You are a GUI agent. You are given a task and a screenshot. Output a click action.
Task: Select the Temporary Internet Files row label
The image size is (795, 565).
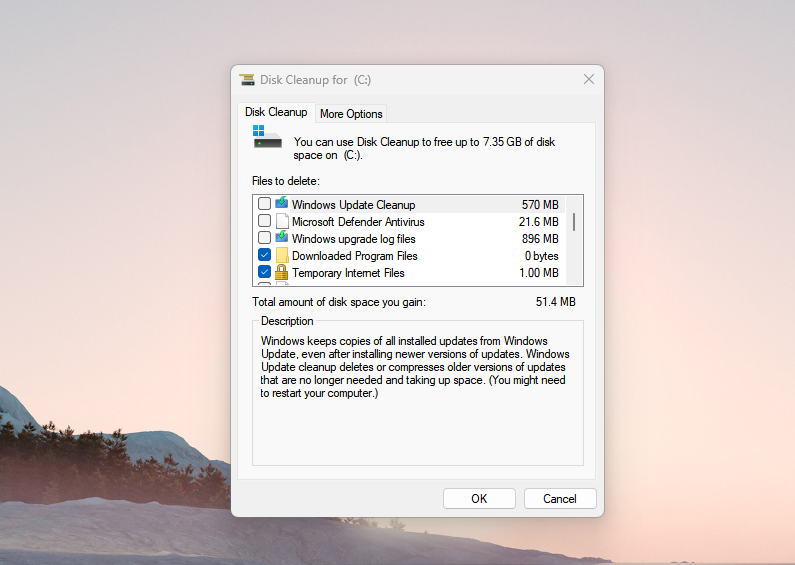348,273
